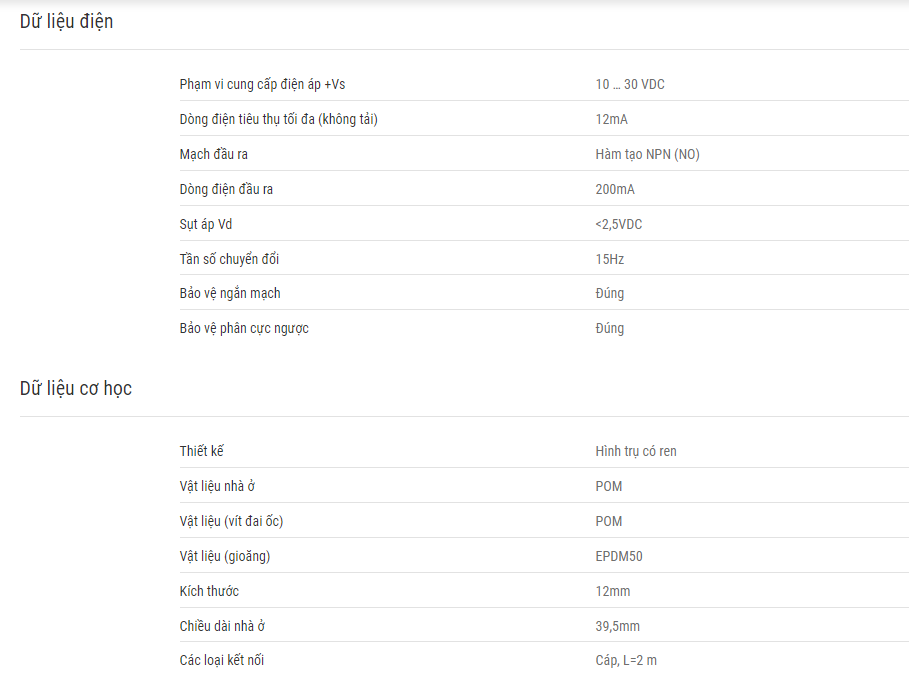The width and height of the screenshot is (909, 686).
Task: Select the '12mA' current consumption value
Action: coord(611,120)
